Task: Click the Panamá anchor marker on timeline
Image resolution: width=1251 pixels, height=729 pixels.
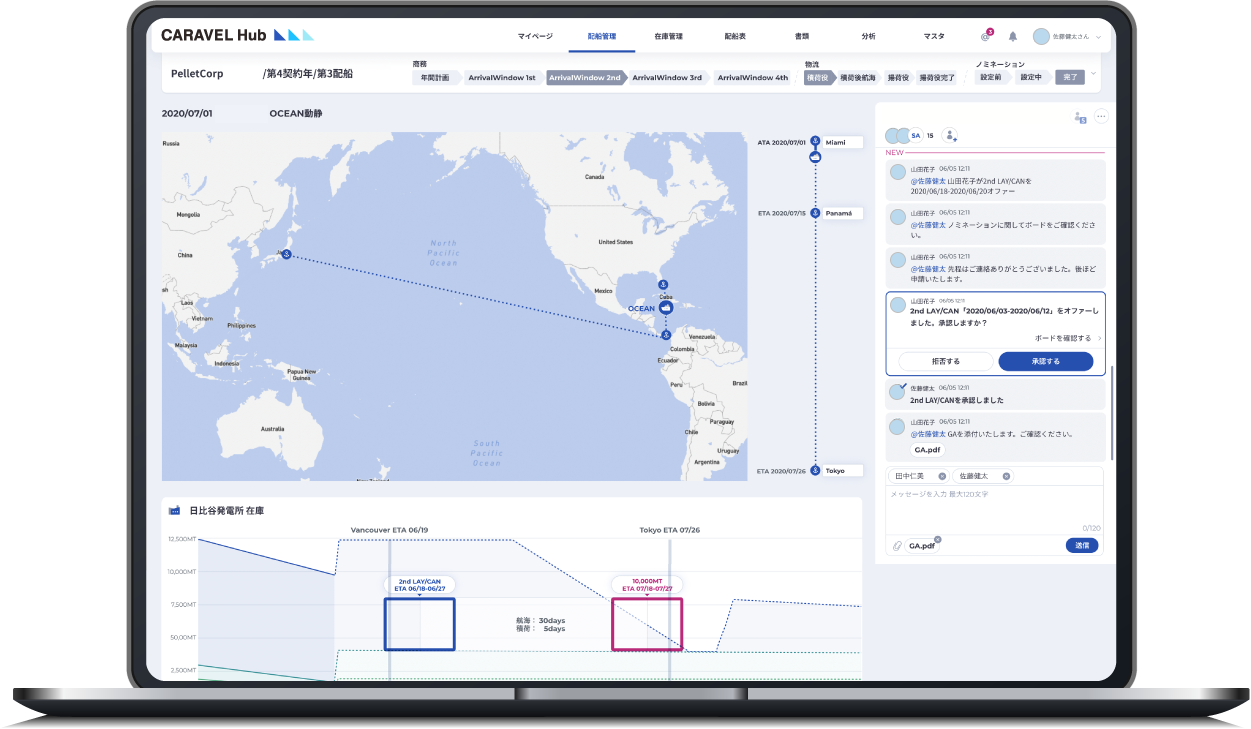Action: 815,213
